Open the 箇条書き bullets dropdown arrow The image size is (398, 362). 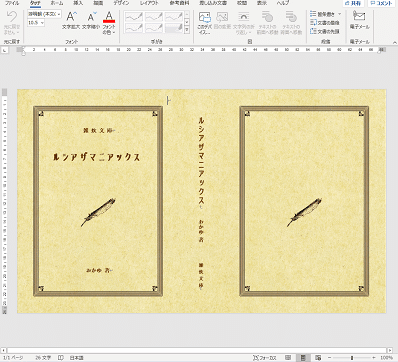[340, 14]
